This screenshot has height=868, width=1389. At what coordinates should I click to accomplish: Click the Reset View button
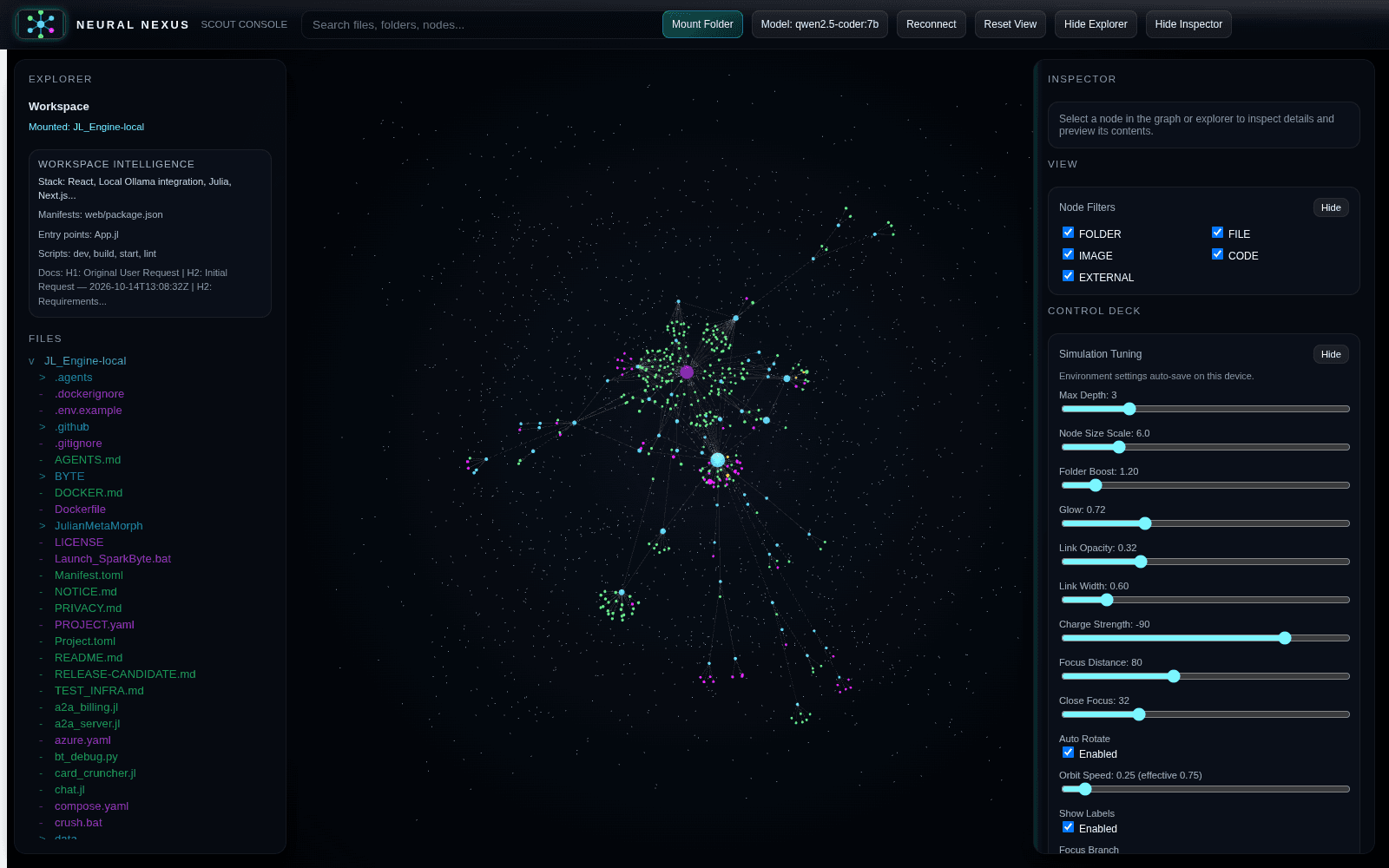coord(1010,24)
